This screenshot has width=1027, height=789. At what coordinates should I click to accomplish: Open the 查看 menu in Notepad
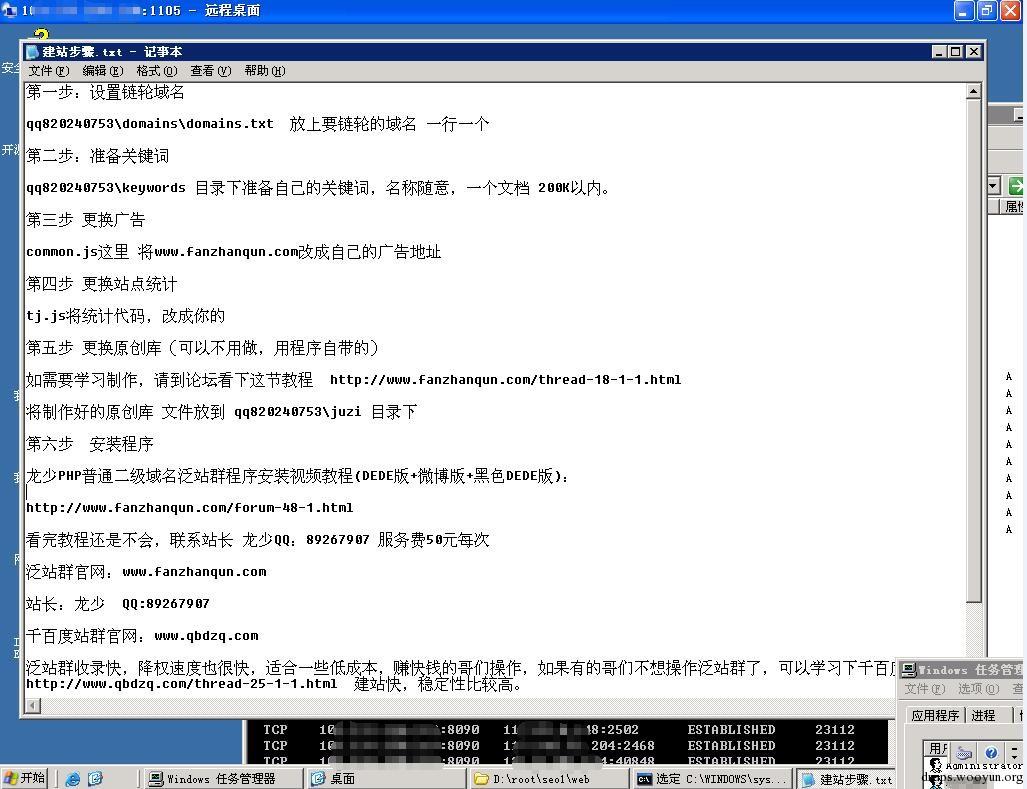point(210,71)
